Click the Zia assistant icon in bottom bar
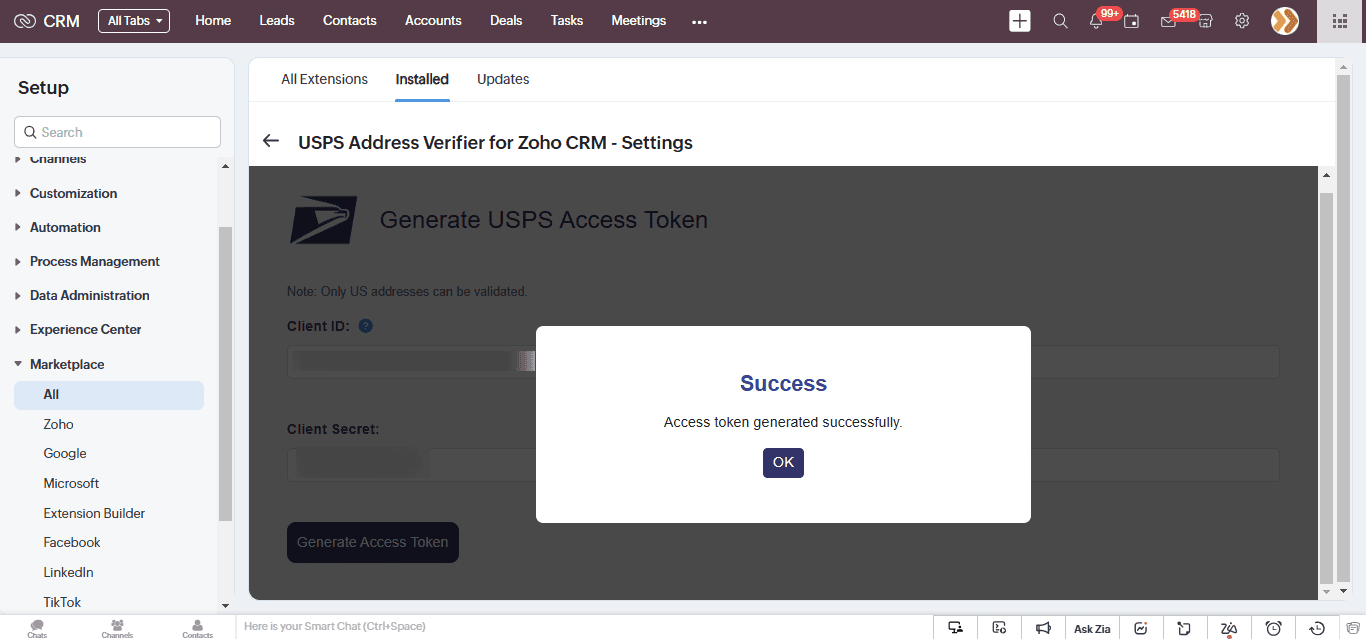The width and height of the screenshot is (1366, 639). (x=1229, y=628)
